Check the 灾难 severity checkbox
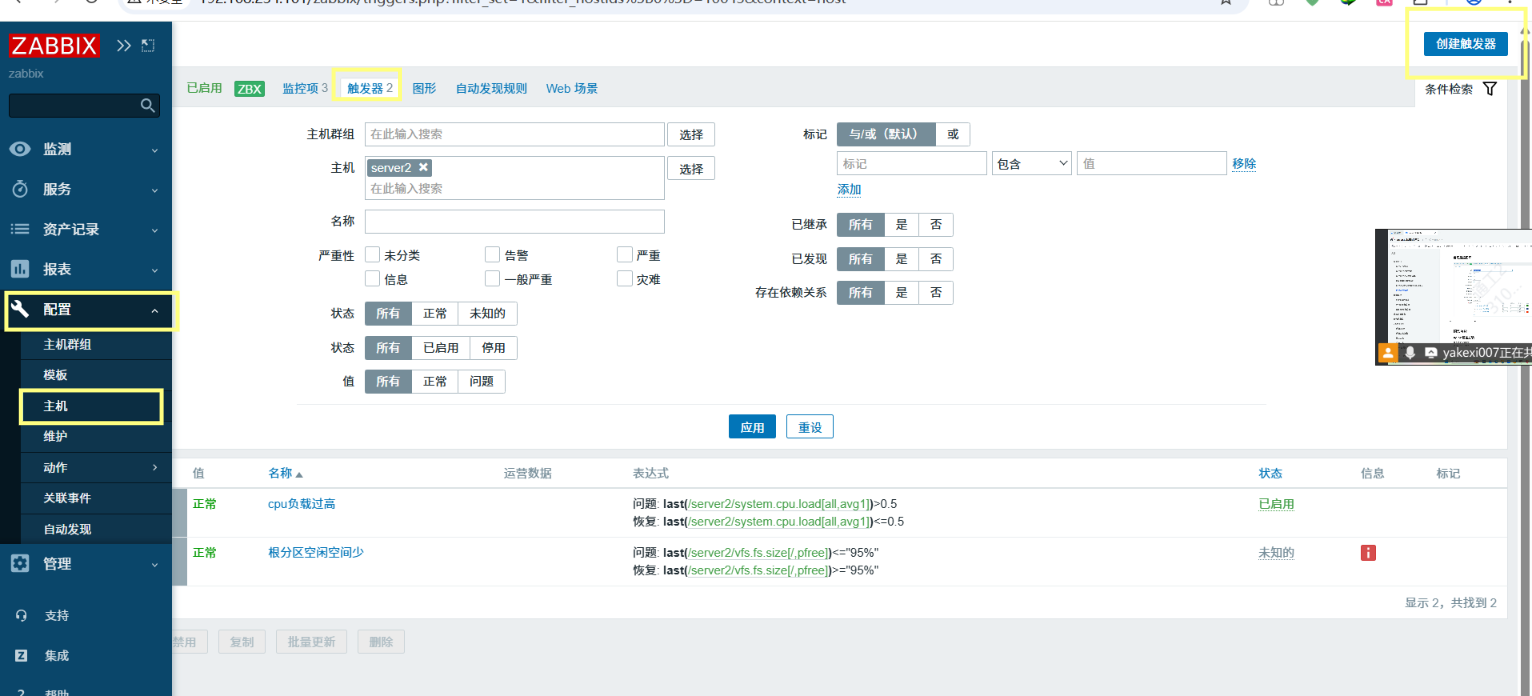 [x=625, y=279]
